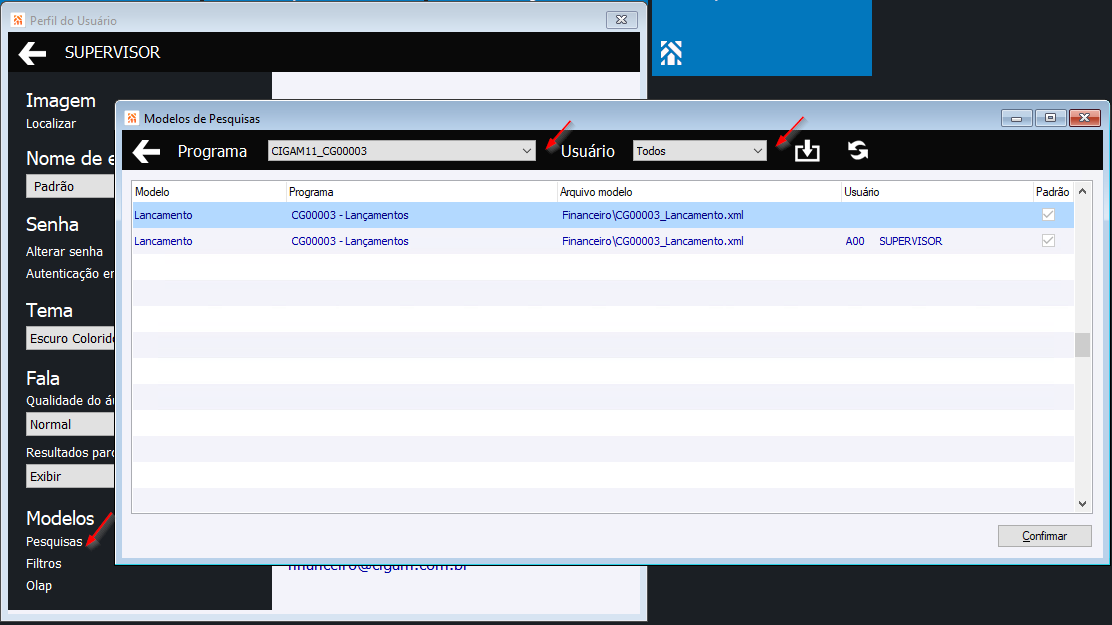Viewport: 1112px width, 625px height.
Task: Click Autenticação option under Senha
Action: [x=70, y=274]
